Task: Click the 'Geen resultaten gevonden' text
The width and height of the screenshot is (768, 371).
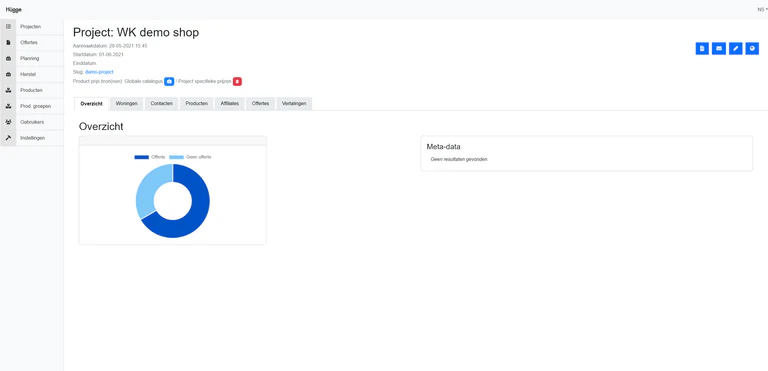Action: point(459,159)
